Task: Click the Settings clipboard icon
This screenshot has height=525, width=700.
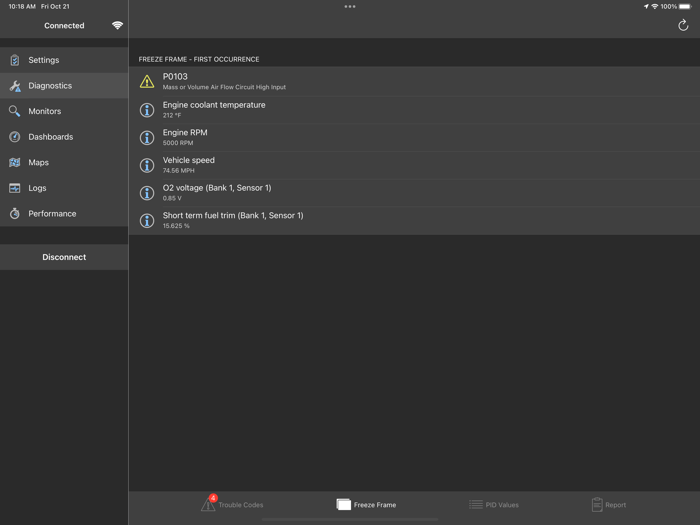Action: (15, 60)
